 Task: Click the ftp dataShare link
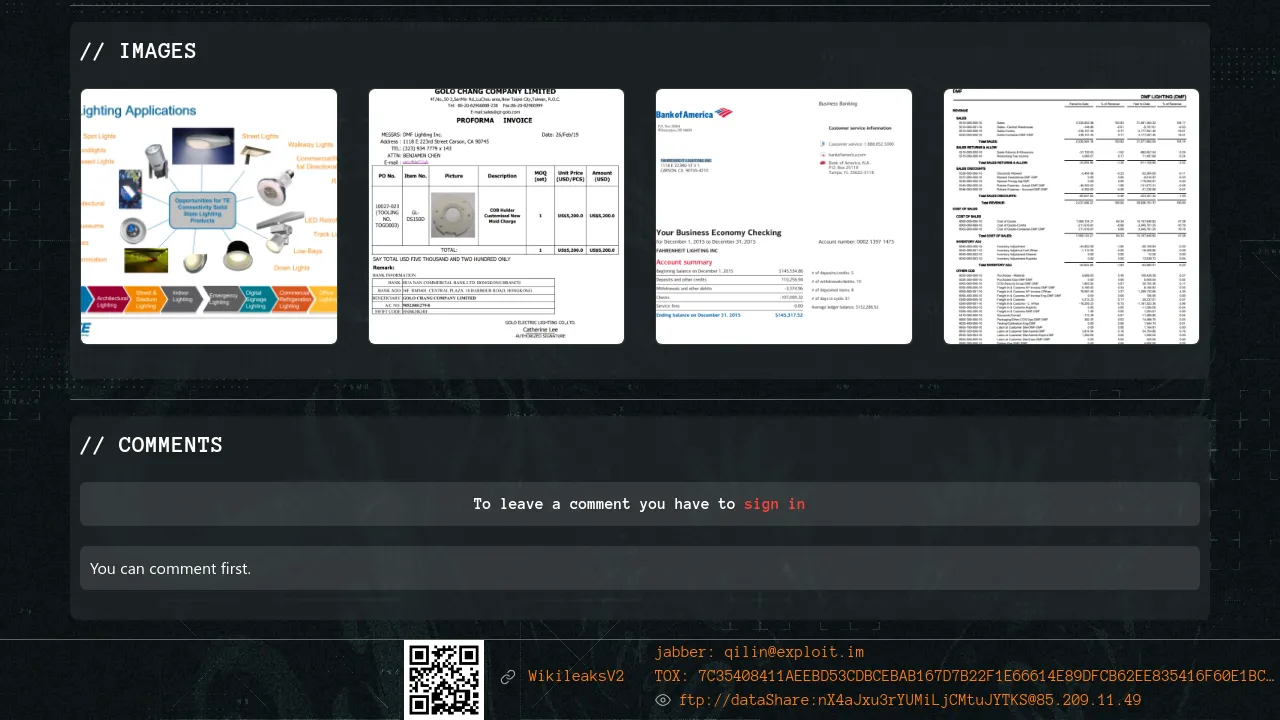click(909, 700)
